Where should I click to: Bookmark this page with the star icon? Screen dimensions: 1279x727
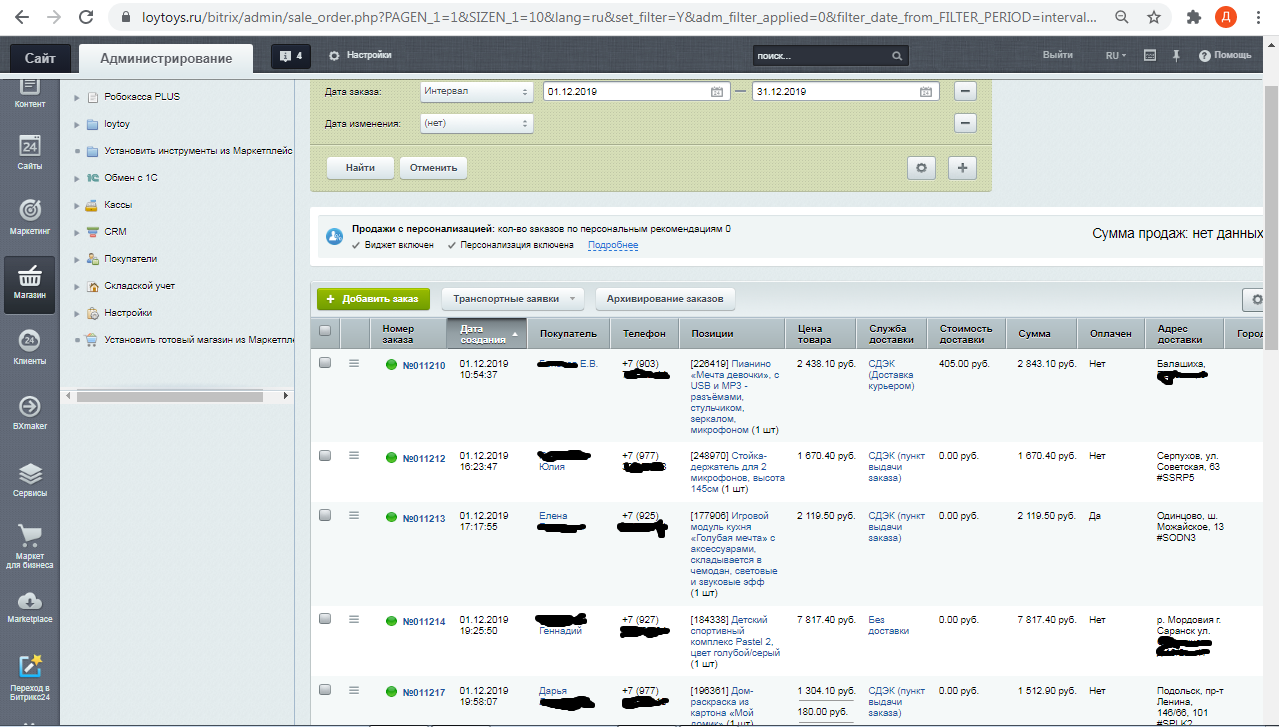1154,17
